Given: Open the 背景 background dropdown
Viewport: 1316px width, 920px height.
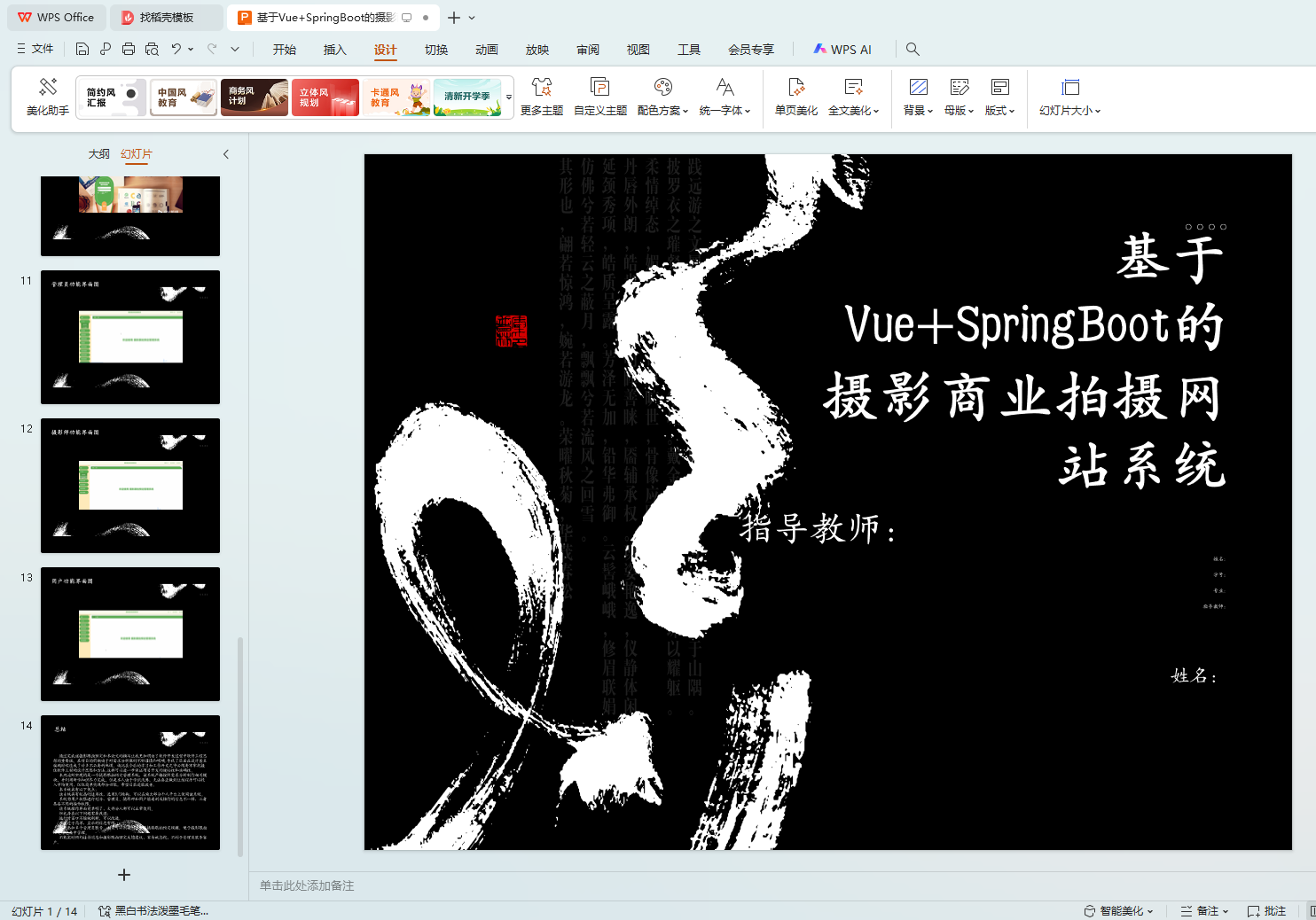Looking at the screenshot, I should [919, 97].
